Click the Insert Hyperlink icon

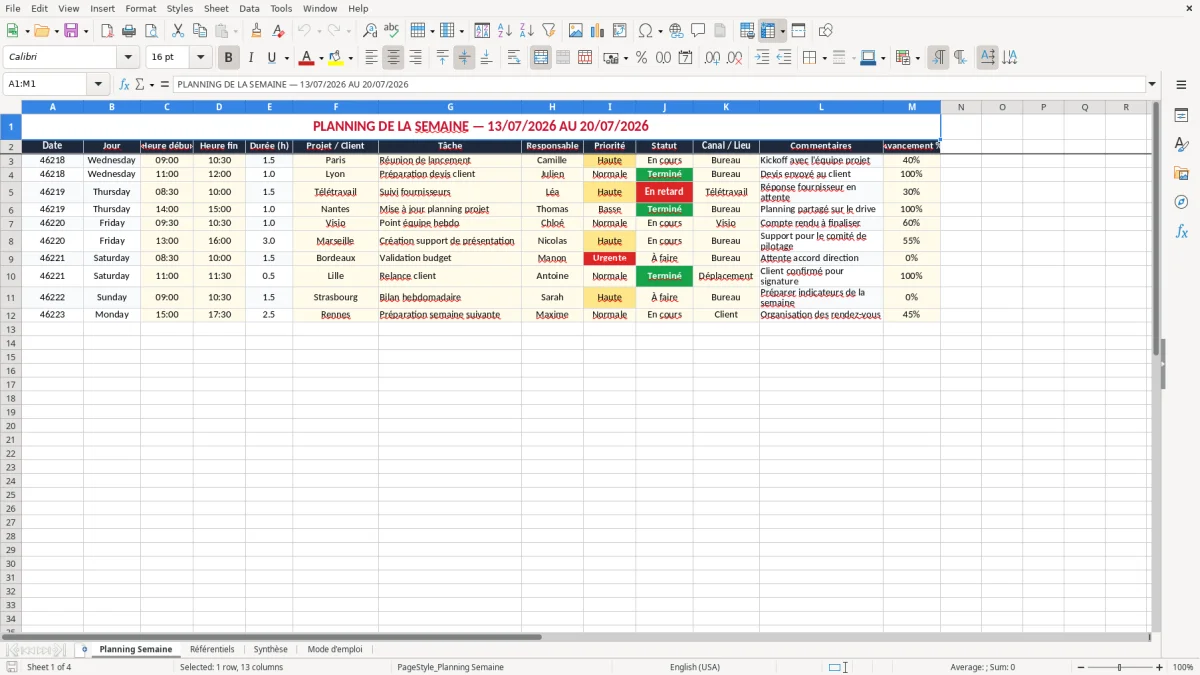point(676,31)
